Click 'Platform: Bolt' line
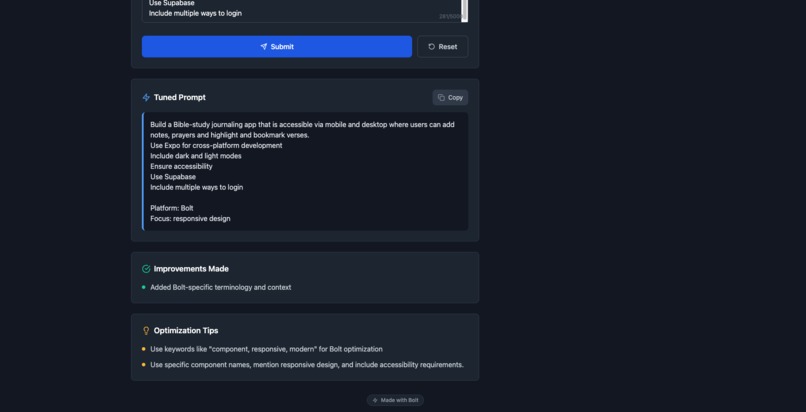806x412 pixels. [172, 208]
